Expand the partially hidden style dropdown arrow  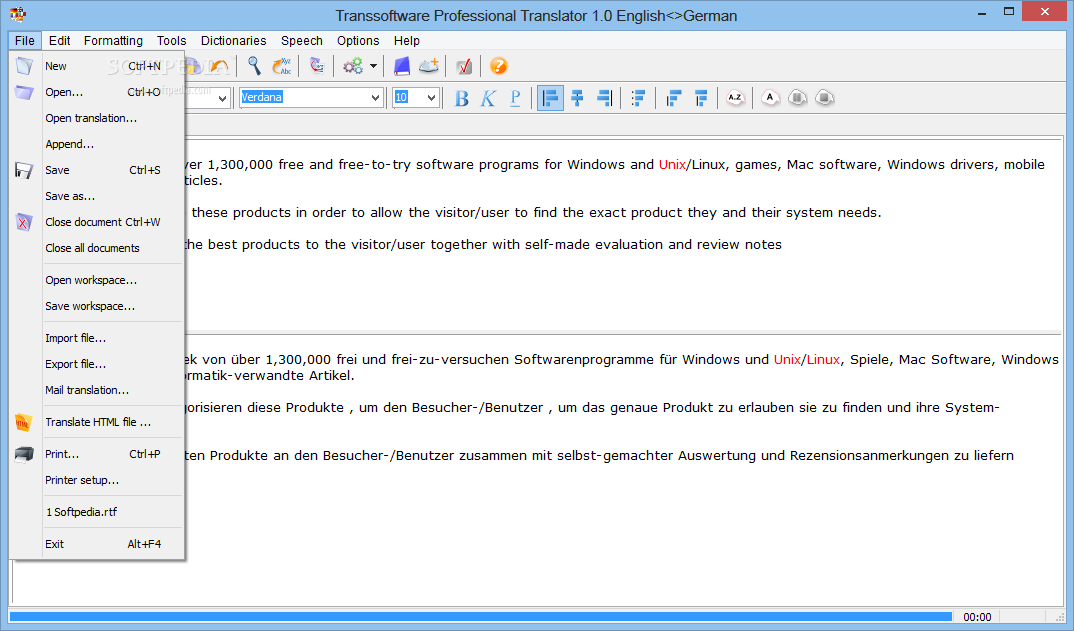(222, 98)
